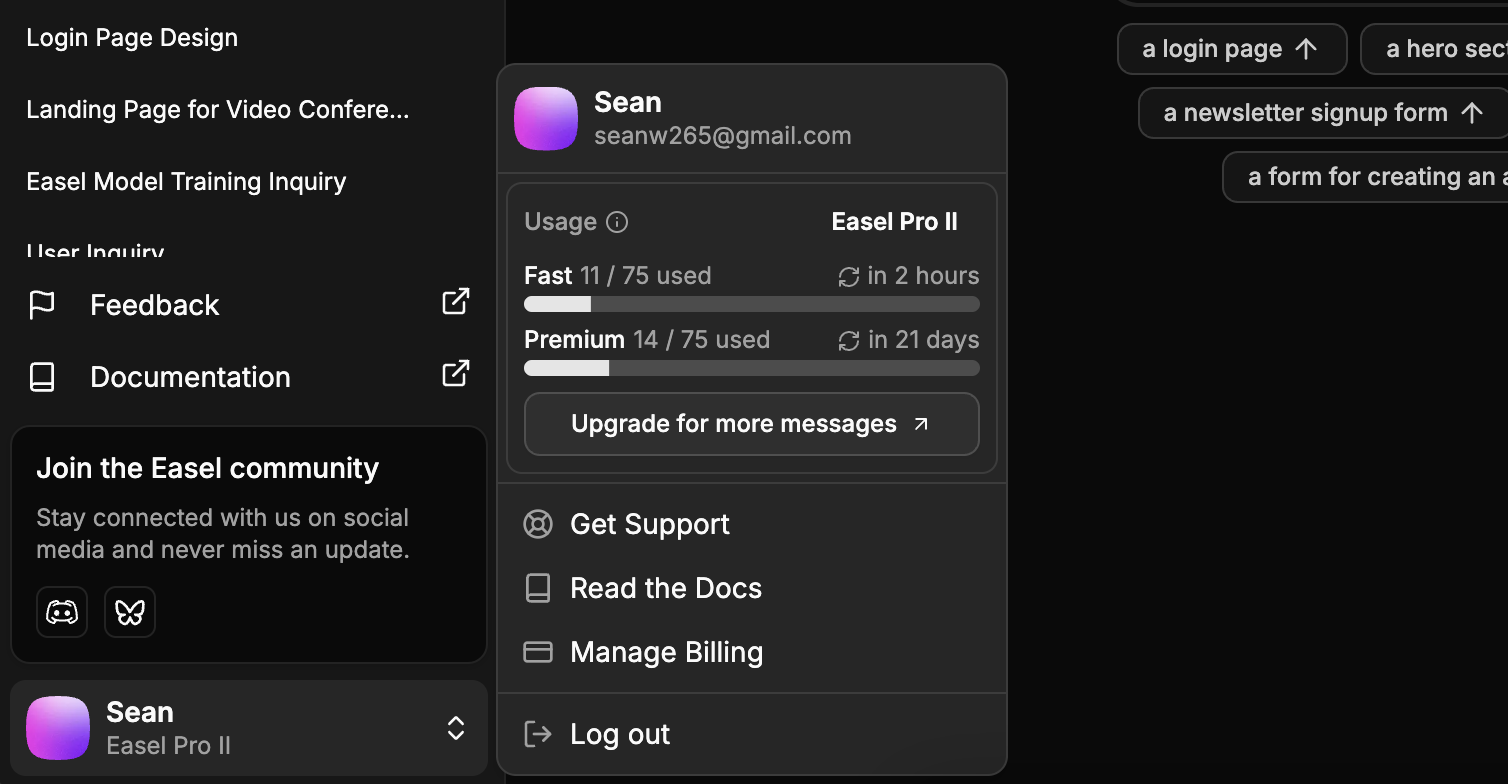This screenshot has height=784, width=1508.
Task: Select the Login Page Design chat
Action: coord(132,37)
